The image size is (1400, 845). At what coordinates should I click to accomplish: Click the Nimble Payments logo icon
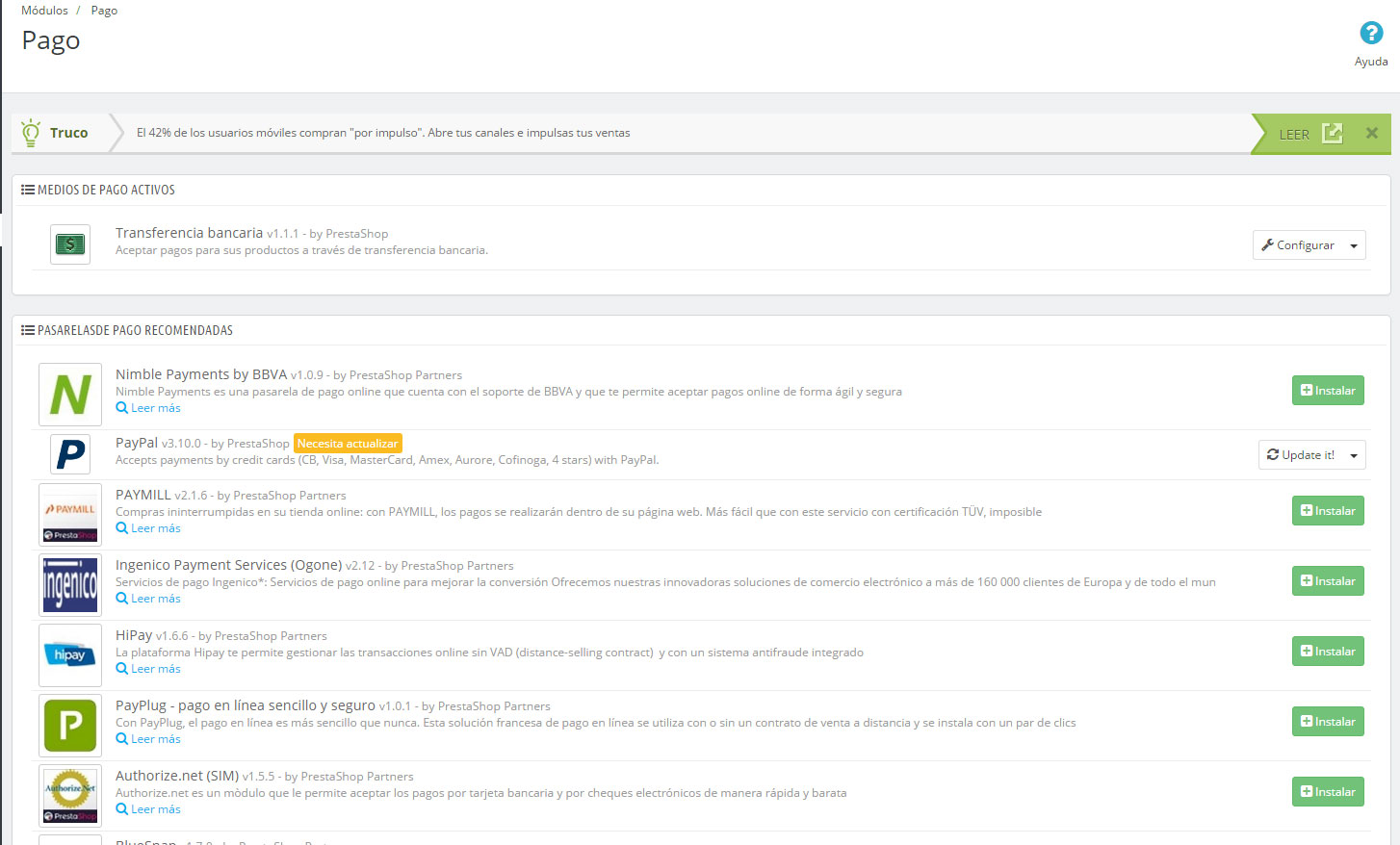(x=70, y=395)
